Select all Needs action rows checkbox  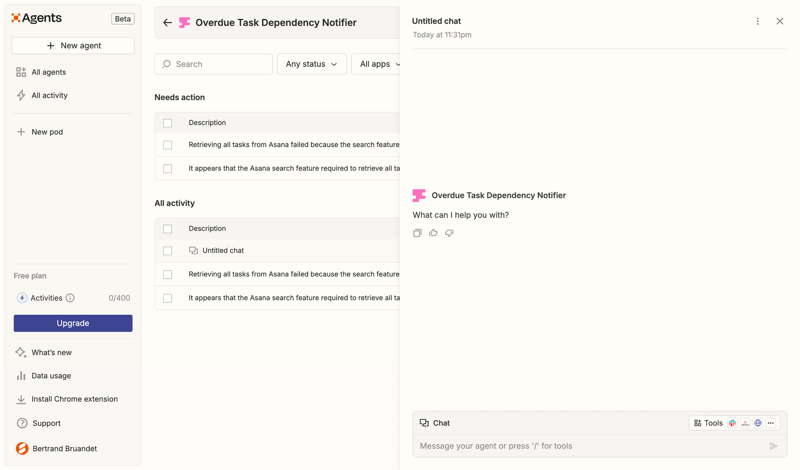click(x=167, y=123)
